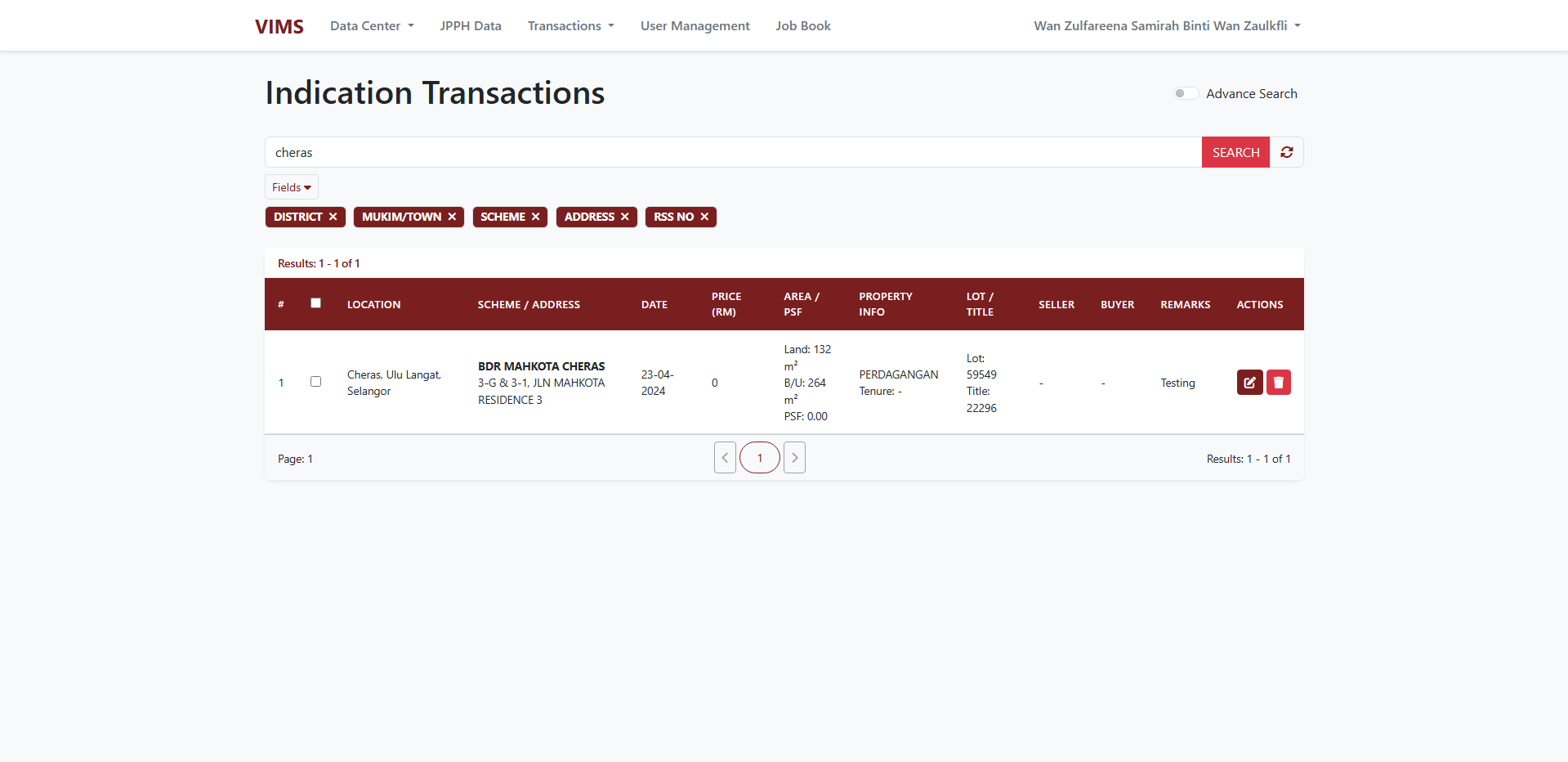Image resolution: width=1568 pixels, height=762 pixels.
Task: Open the Transactions menu
Action: (570, 26)
